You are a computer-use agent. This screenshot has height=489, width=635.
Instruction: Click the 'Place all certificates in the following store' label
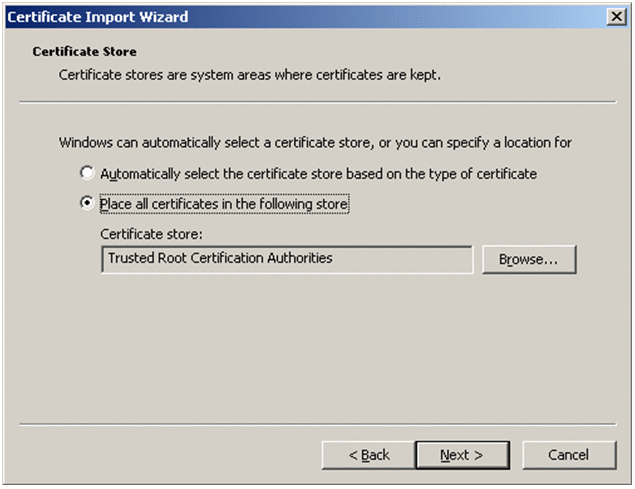point(224,204)
